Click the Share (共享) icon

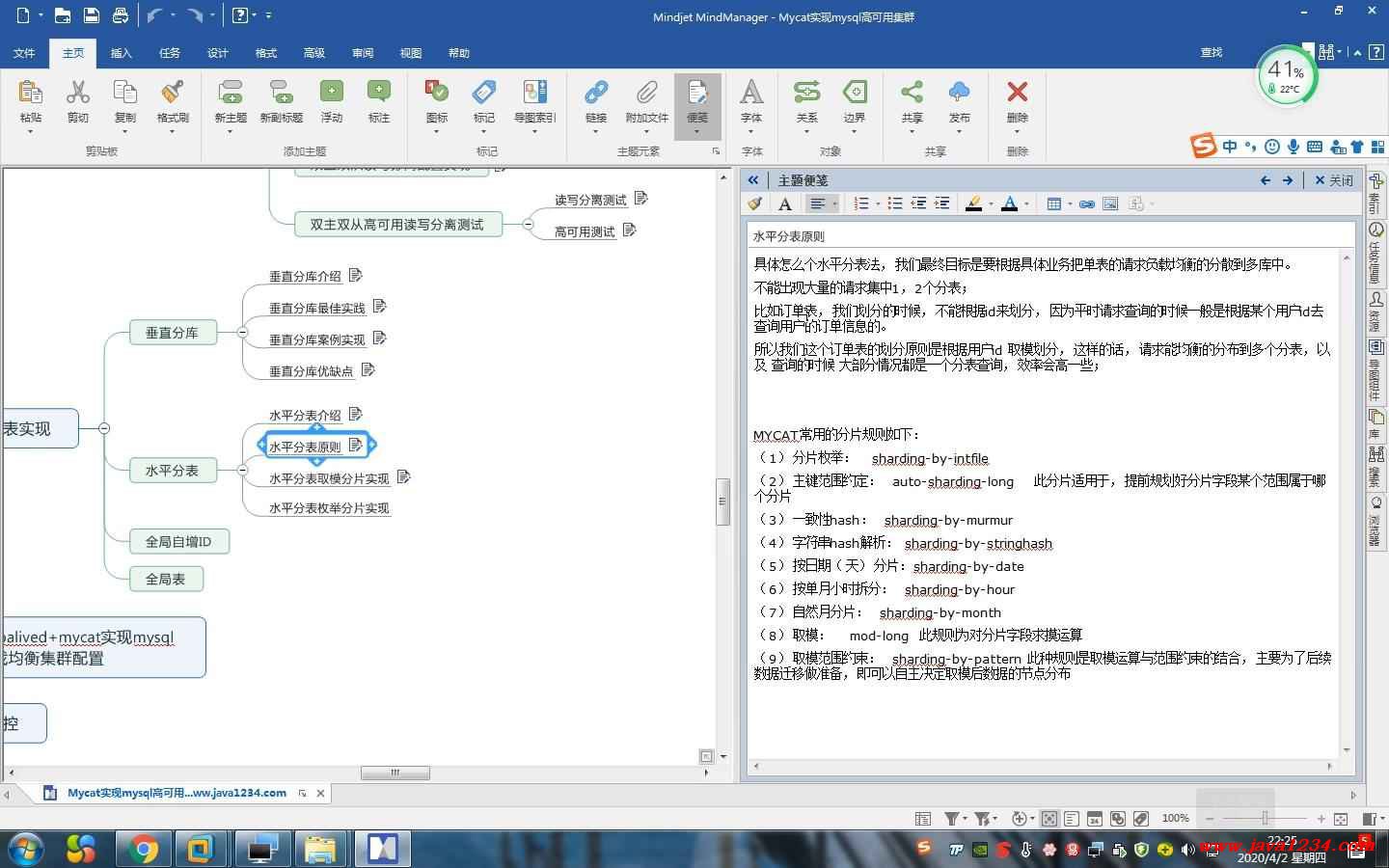click(912, 93)
